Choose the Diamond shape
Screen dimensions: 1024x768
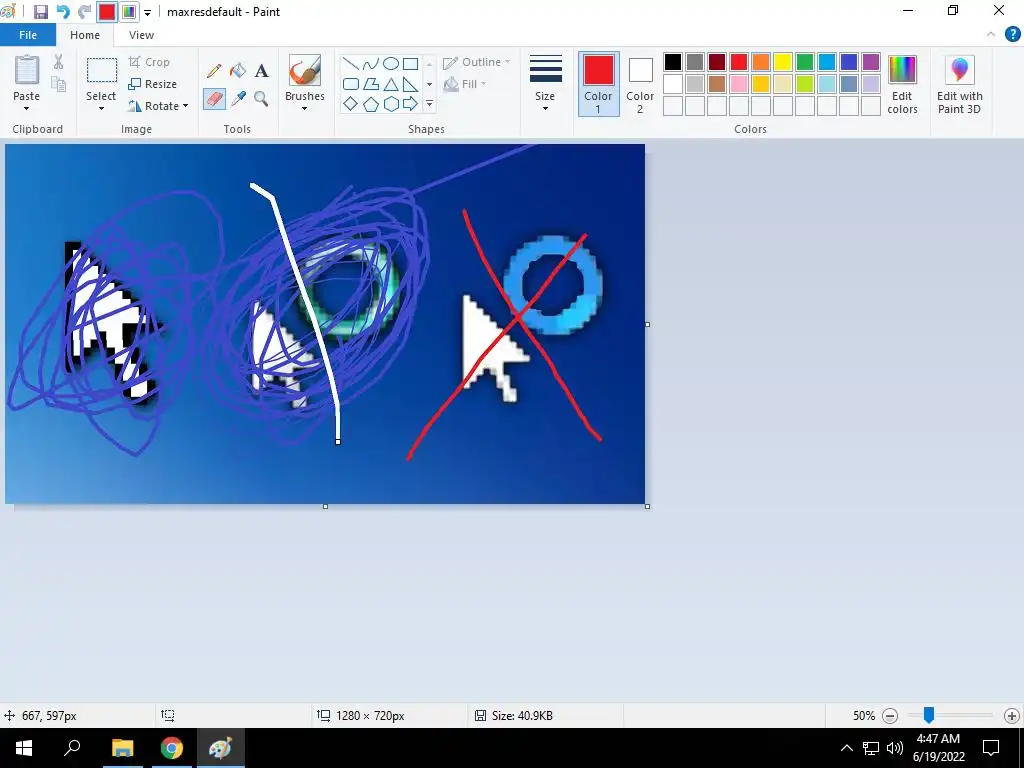pos(351,103)
